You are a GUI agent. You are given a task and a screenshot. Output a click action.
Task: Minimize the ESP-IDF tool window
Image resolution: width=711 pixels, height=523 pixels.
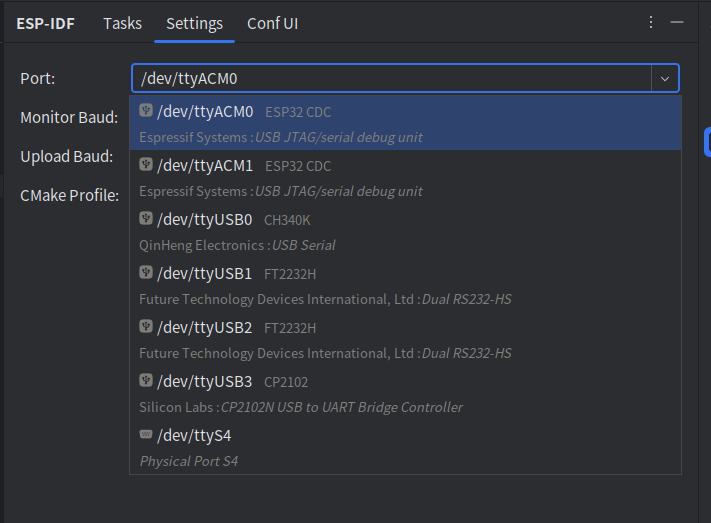(677, 22)
